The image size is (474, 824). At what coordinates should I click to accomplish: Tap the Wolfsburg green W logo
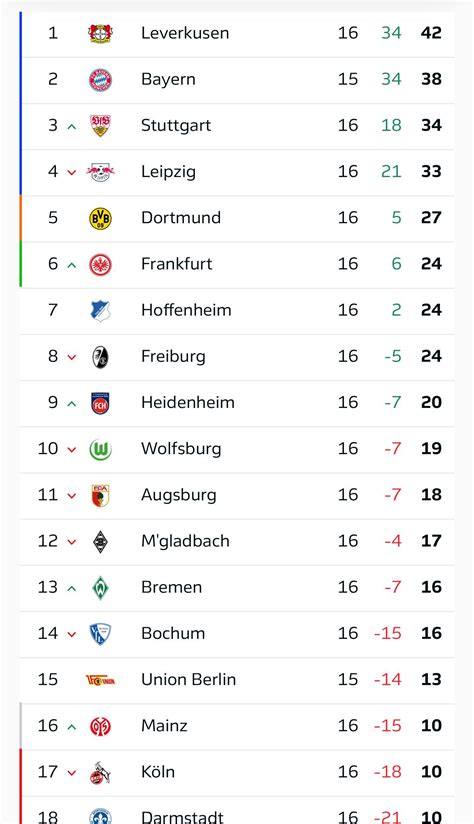coord(100,450)
